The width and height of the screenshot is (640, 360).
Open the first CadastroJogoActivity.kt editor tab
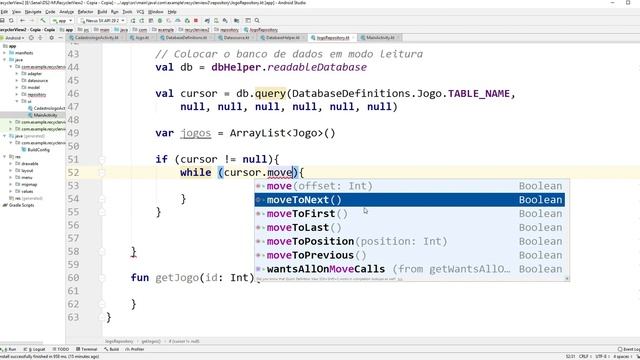pos(96,38)
